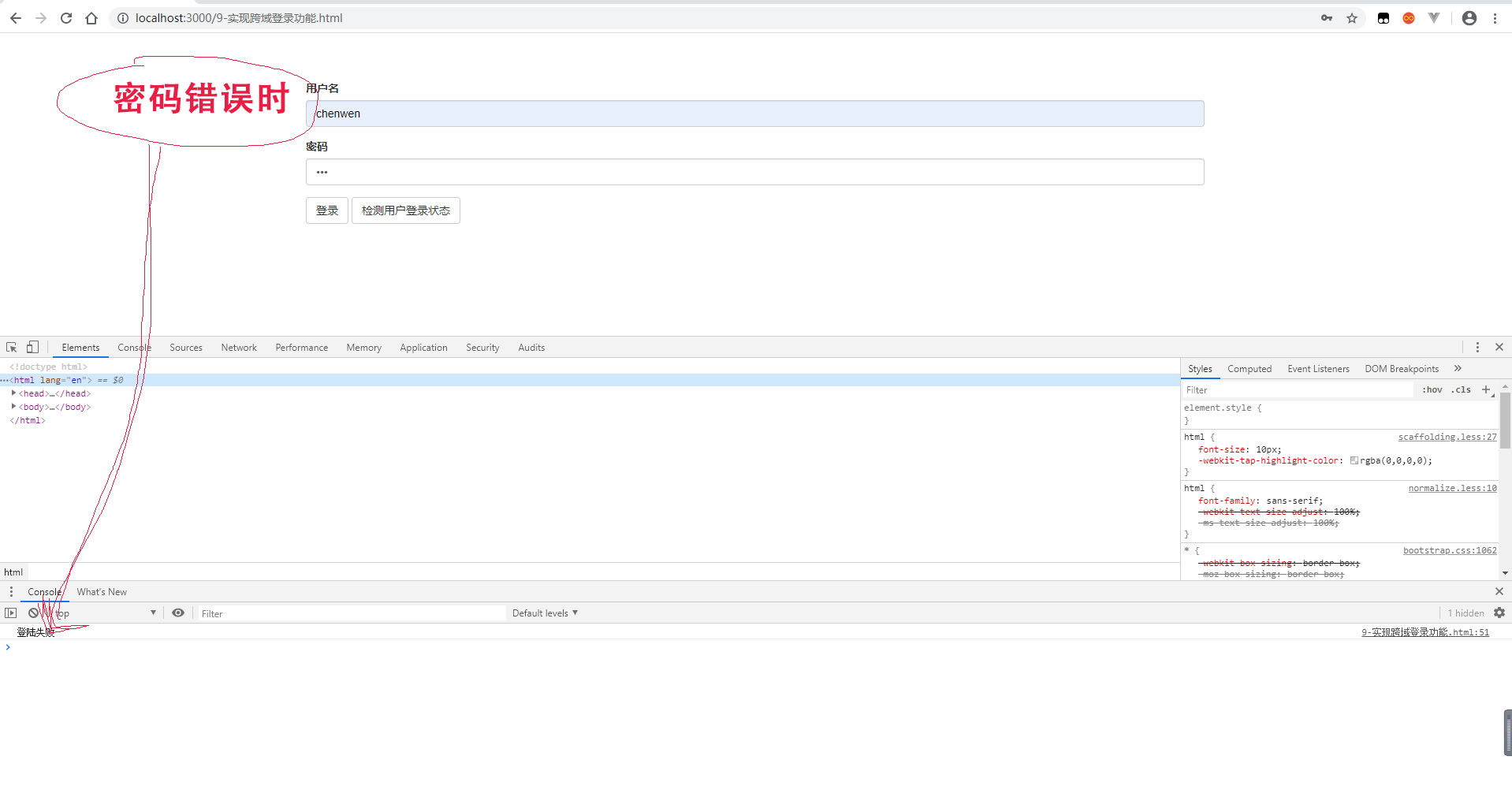View site information icon in address bar
This screenshot has height=797, width=1512.
tap(122, 18)
